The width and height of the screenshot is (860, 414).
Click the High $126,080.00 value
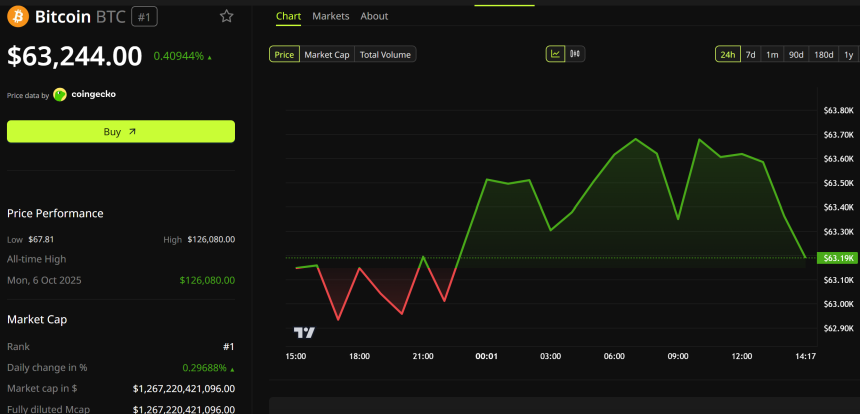pyautogui.click(x=211, y=240)
